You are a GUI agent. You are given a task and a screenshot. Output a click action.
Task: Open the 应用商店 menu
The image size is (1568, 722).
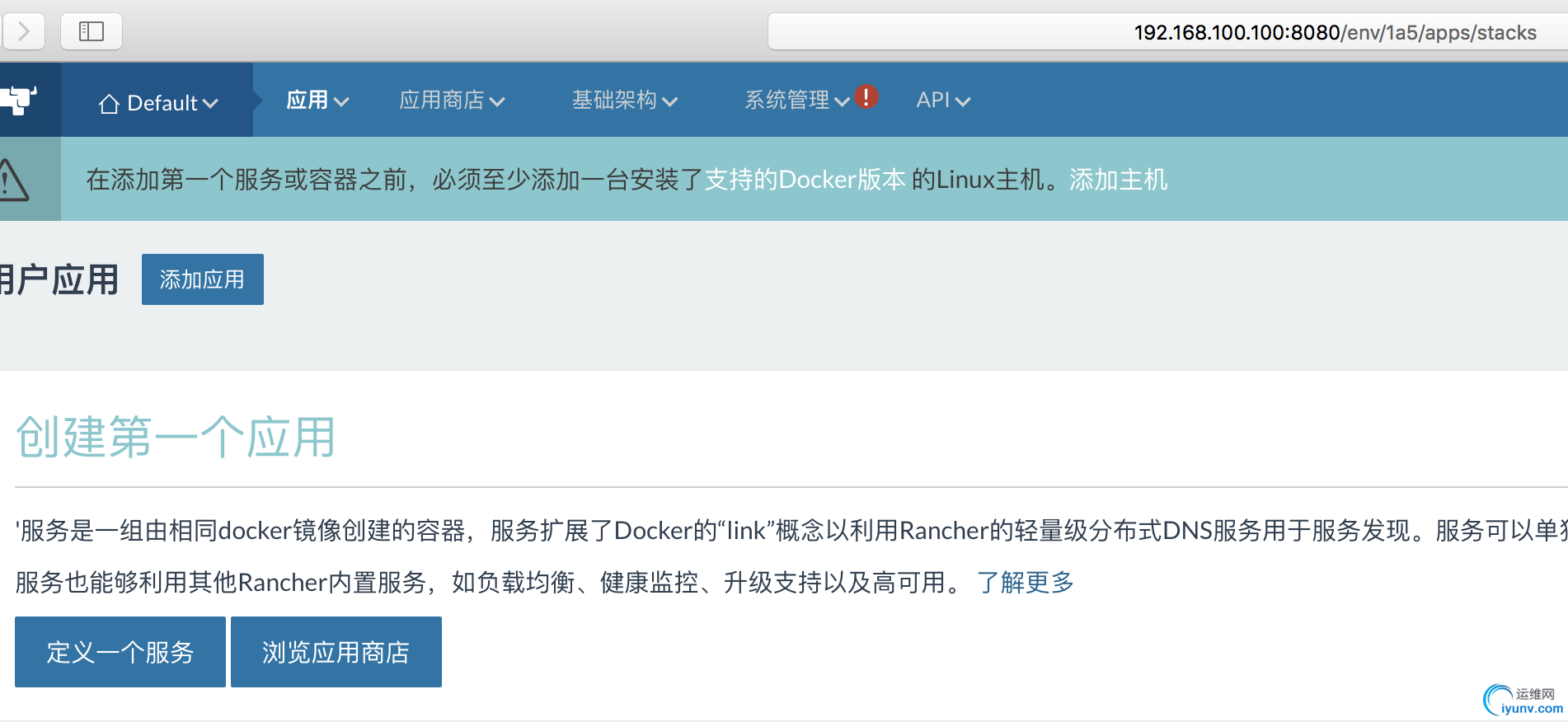[452, 101]
